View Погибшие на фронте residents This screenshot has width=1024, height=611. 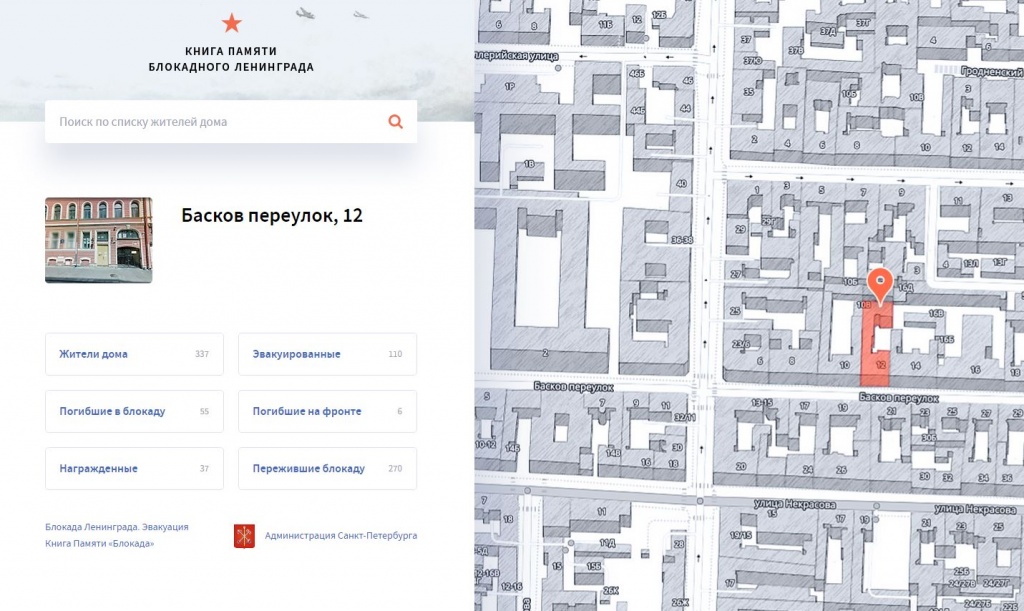[x=327, y=411]
